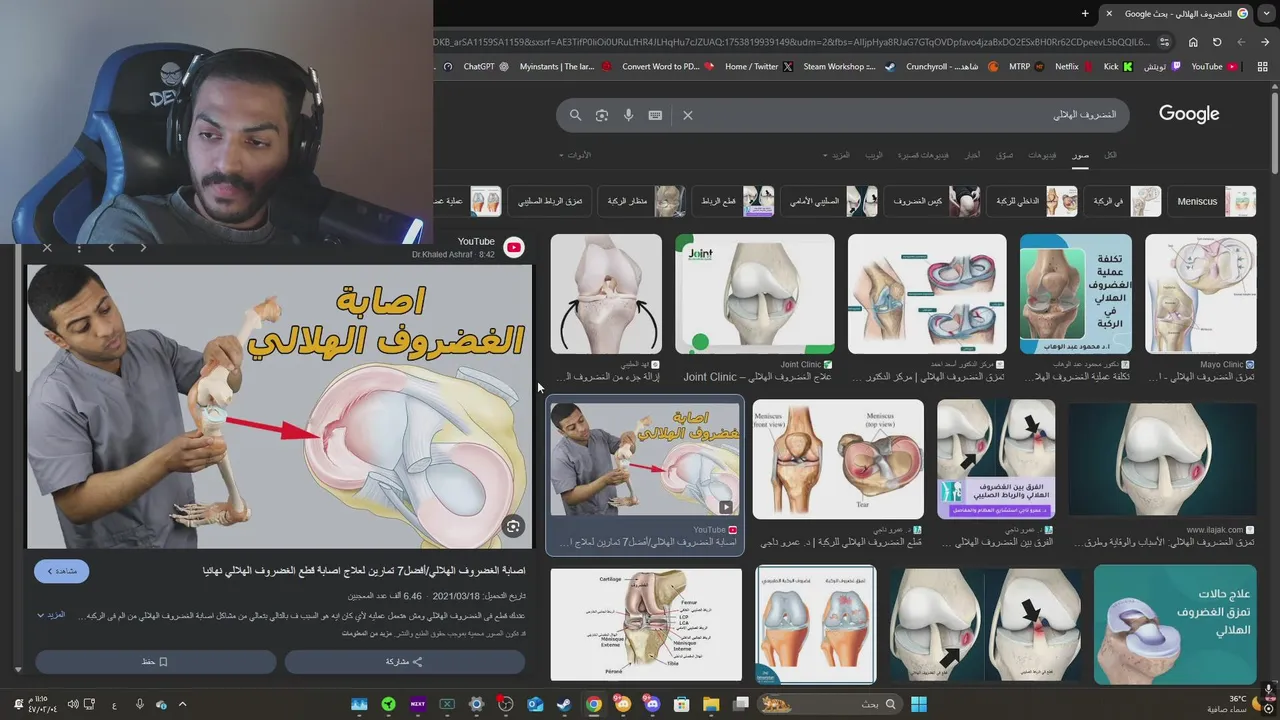Reload the current page
The width and height of the screenshot is (1280, 720).
(1217, 42)
